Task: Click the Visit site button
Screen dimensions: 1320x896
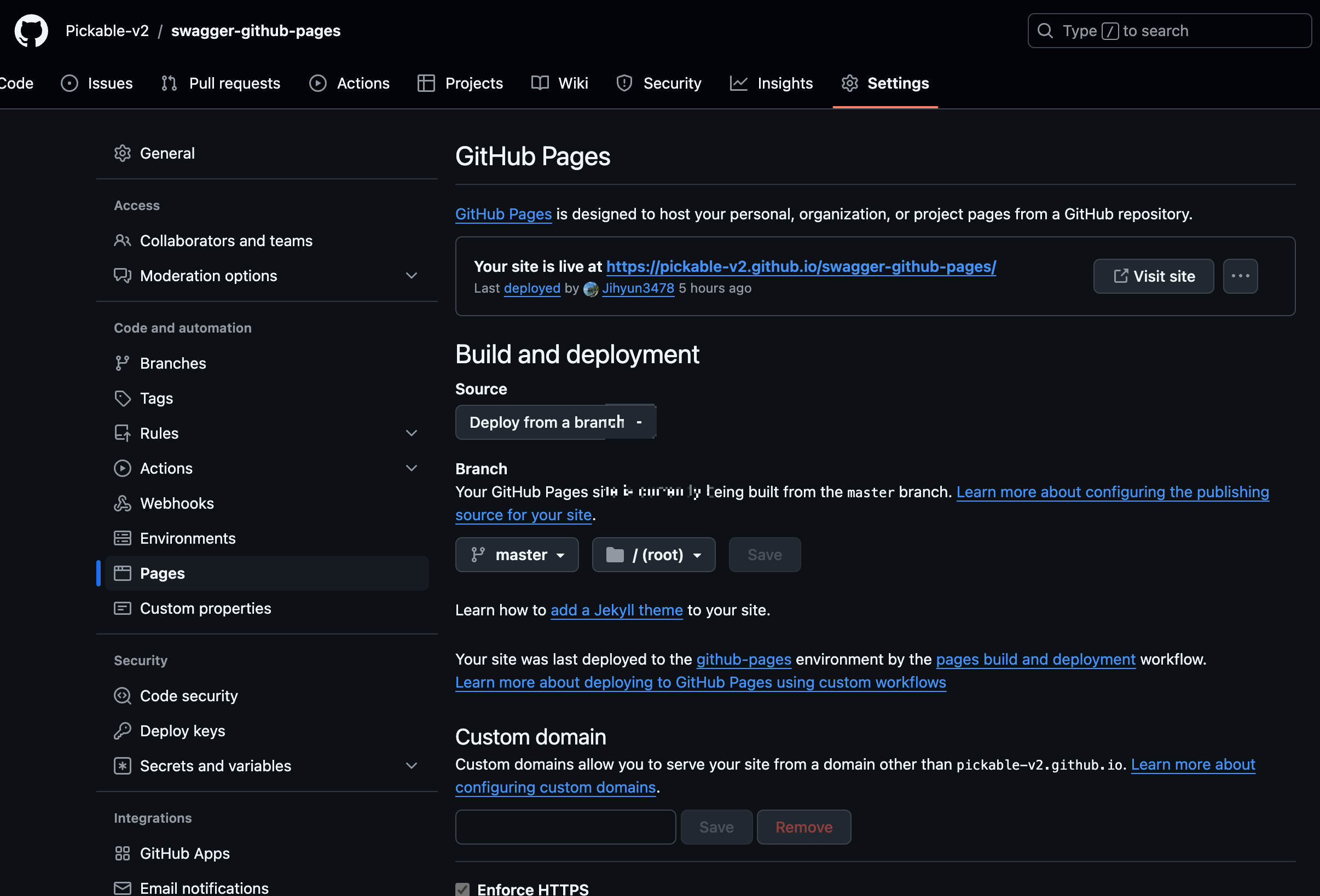Action: pos(1153,276)
